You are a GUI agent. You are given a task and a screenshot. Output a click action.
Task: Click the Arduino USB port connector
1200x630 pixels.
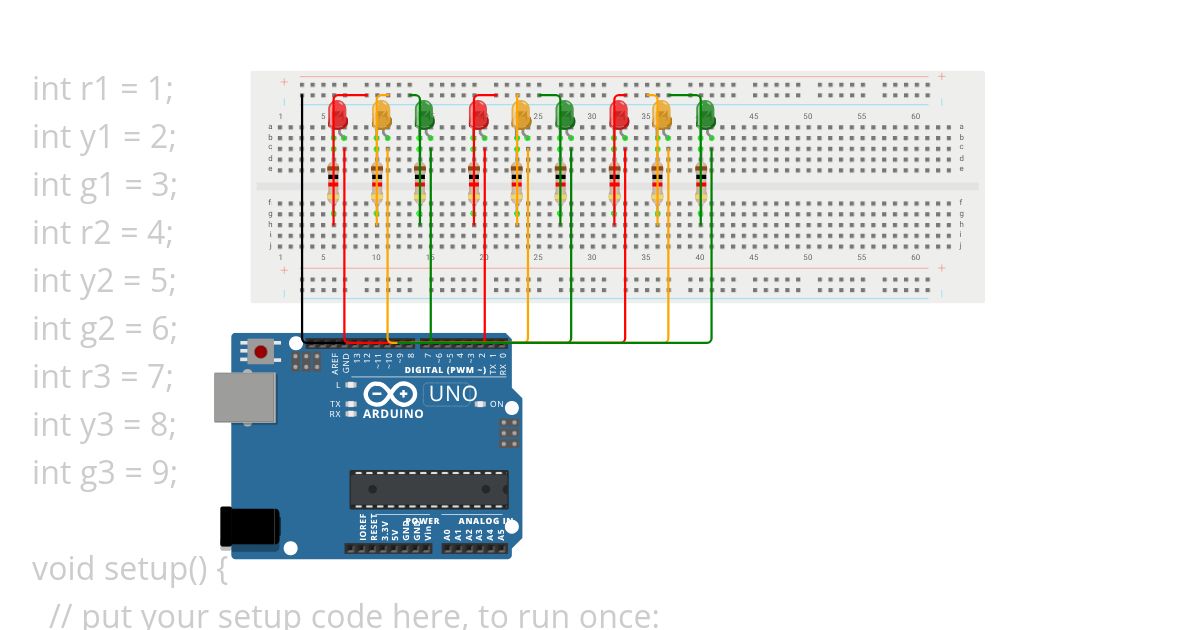point(245,397)
